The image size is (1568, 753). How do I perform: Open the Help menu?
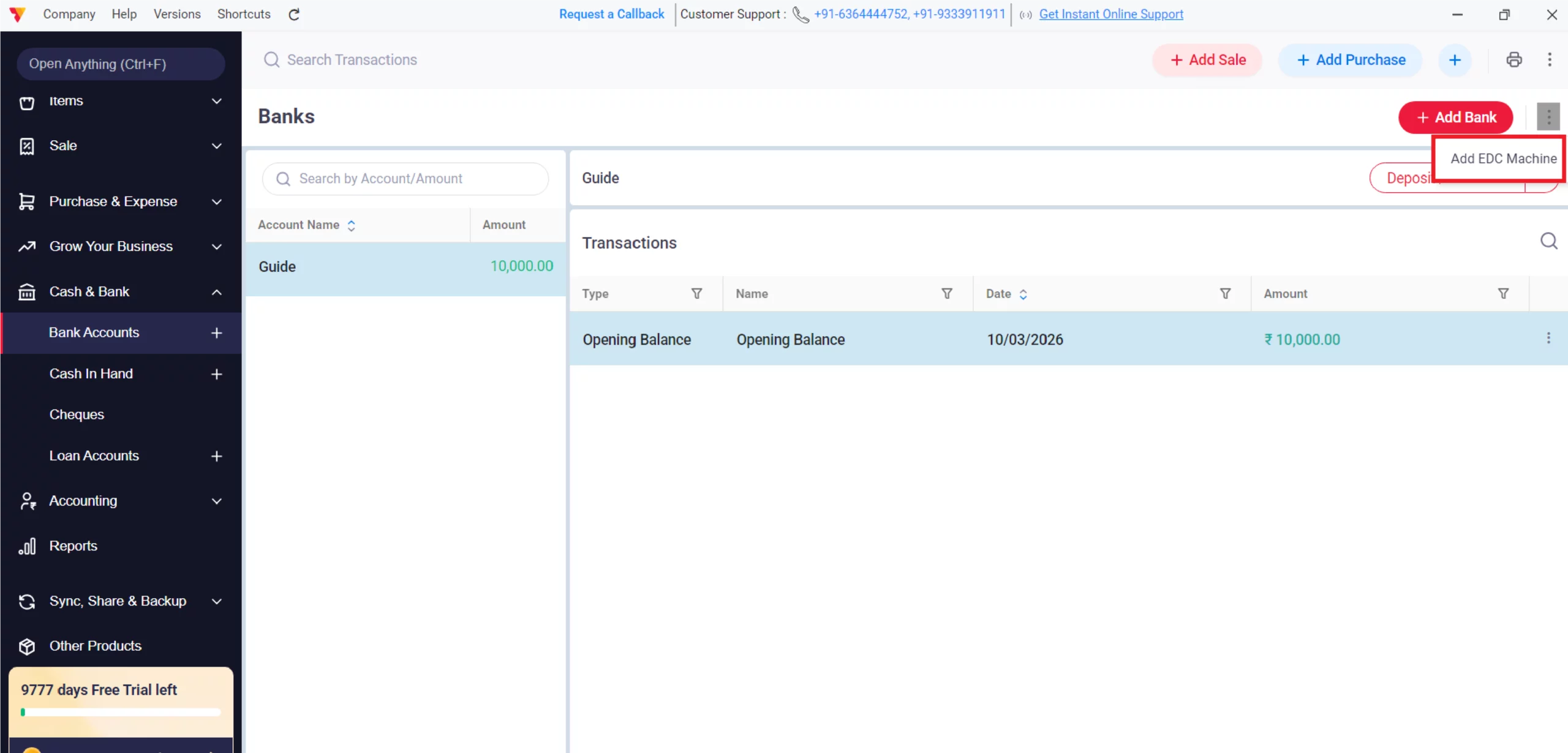[x=124, y=14]
